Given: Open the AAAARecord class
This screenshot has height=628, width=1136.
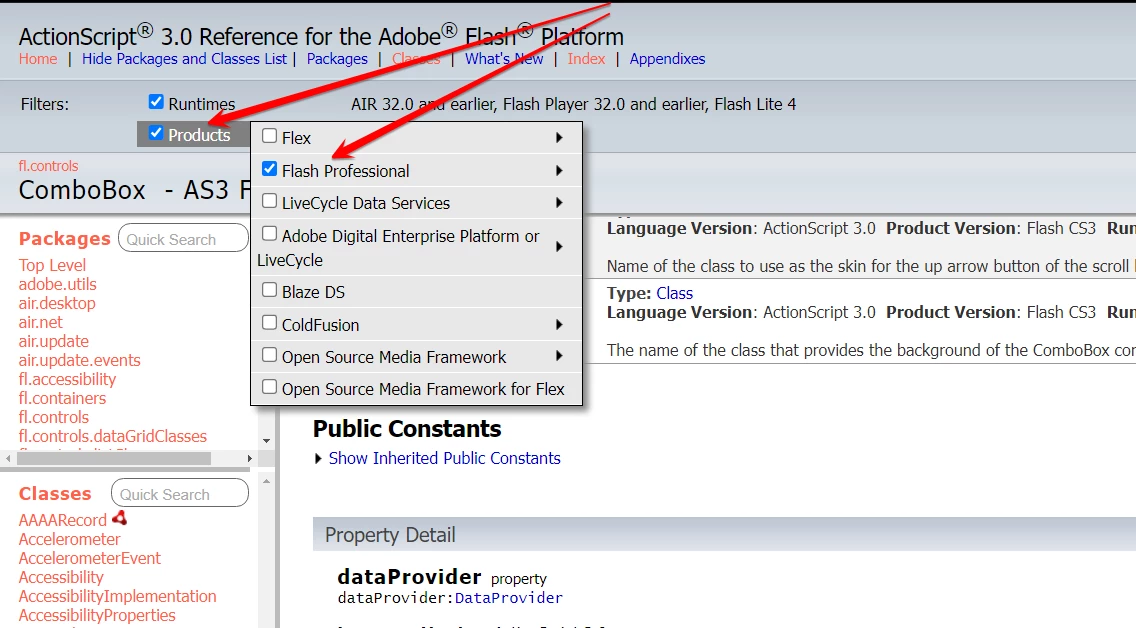Looking at the screenshot, I should point(62,520).
